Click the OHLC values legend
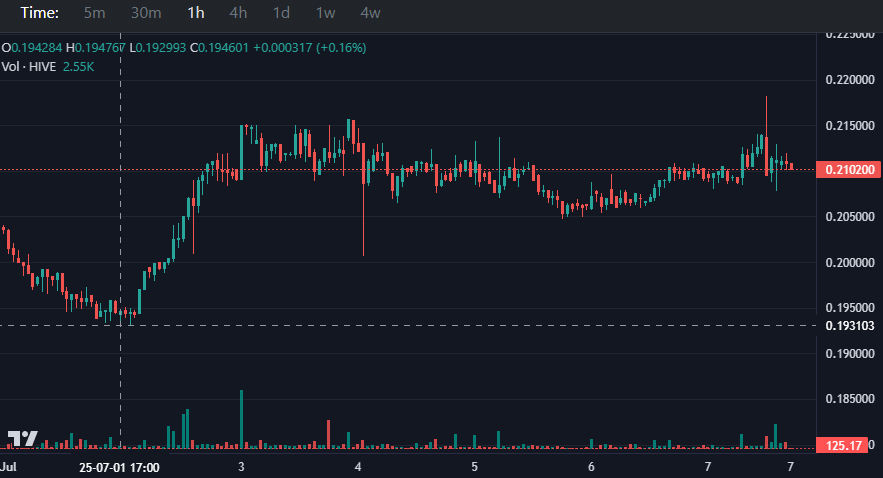883x478 pixels. coord(184,48)
